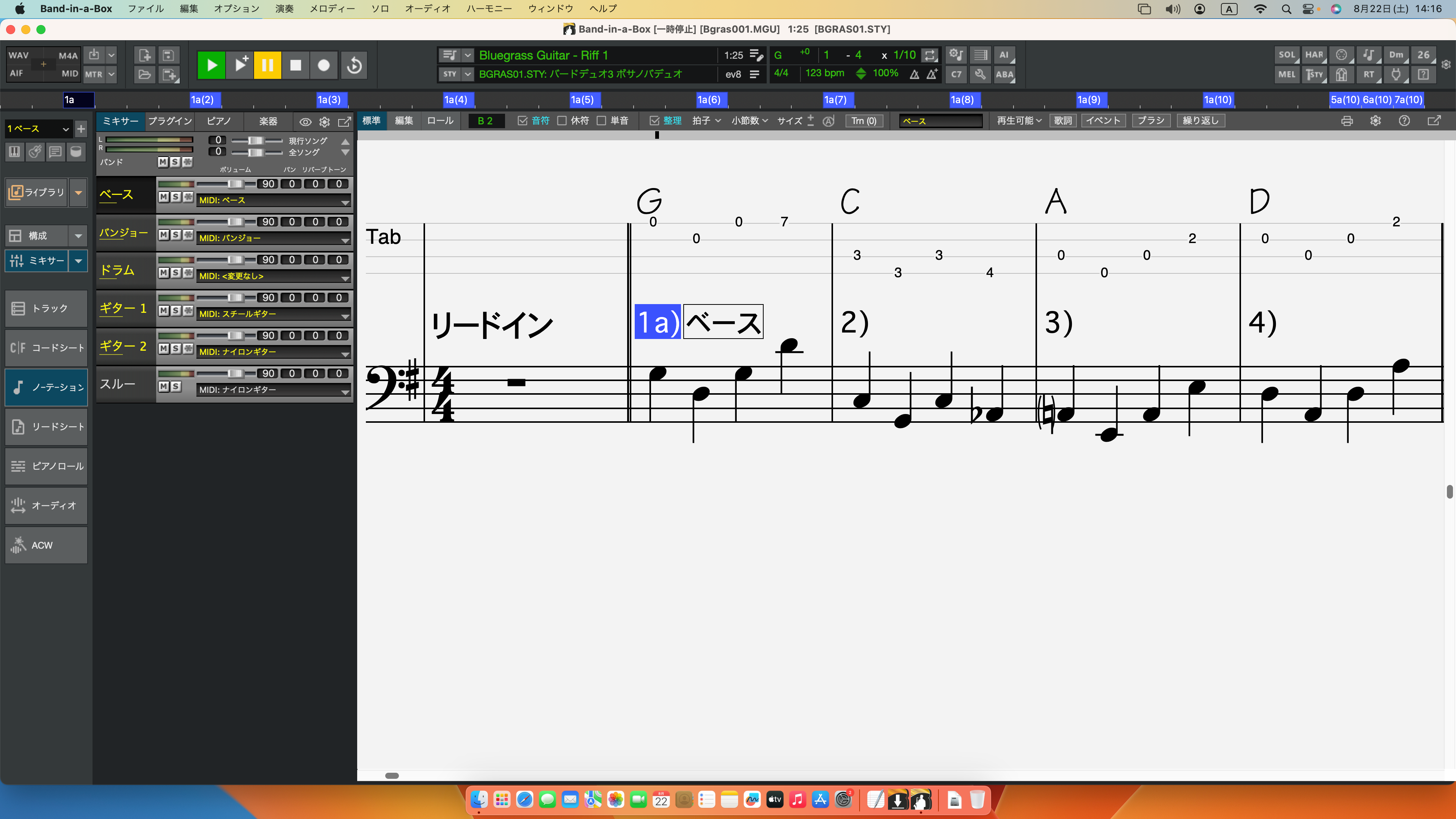Enable the 休符 checkbox
This screenshot has width=1456, height=819.
(562, 121)
